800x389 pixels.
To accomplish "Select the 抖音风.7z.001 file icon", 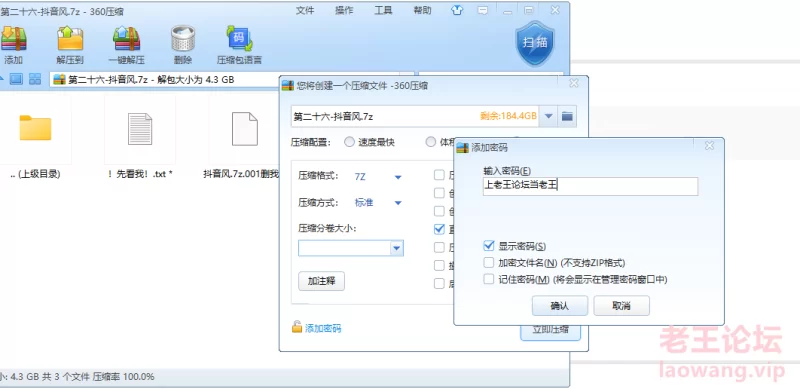I will 245,129.
